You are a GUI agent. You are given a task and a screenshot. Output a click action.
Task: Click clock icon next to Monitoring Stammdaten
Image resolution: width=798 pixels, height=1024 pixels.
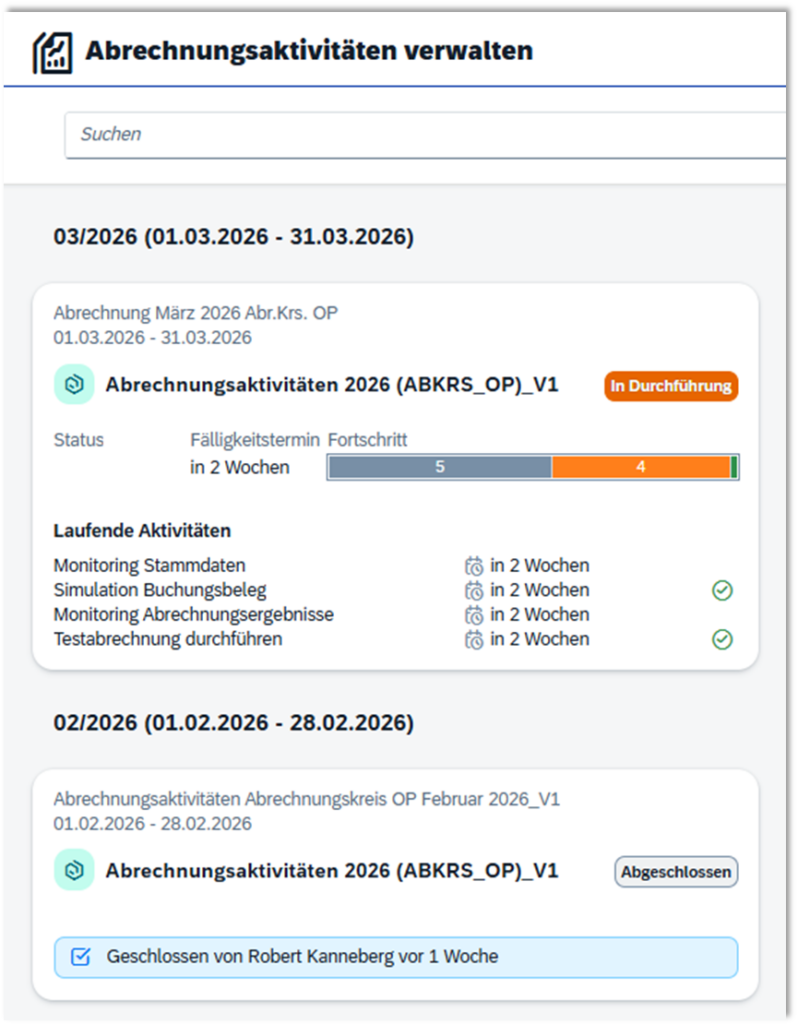(474, 566)
